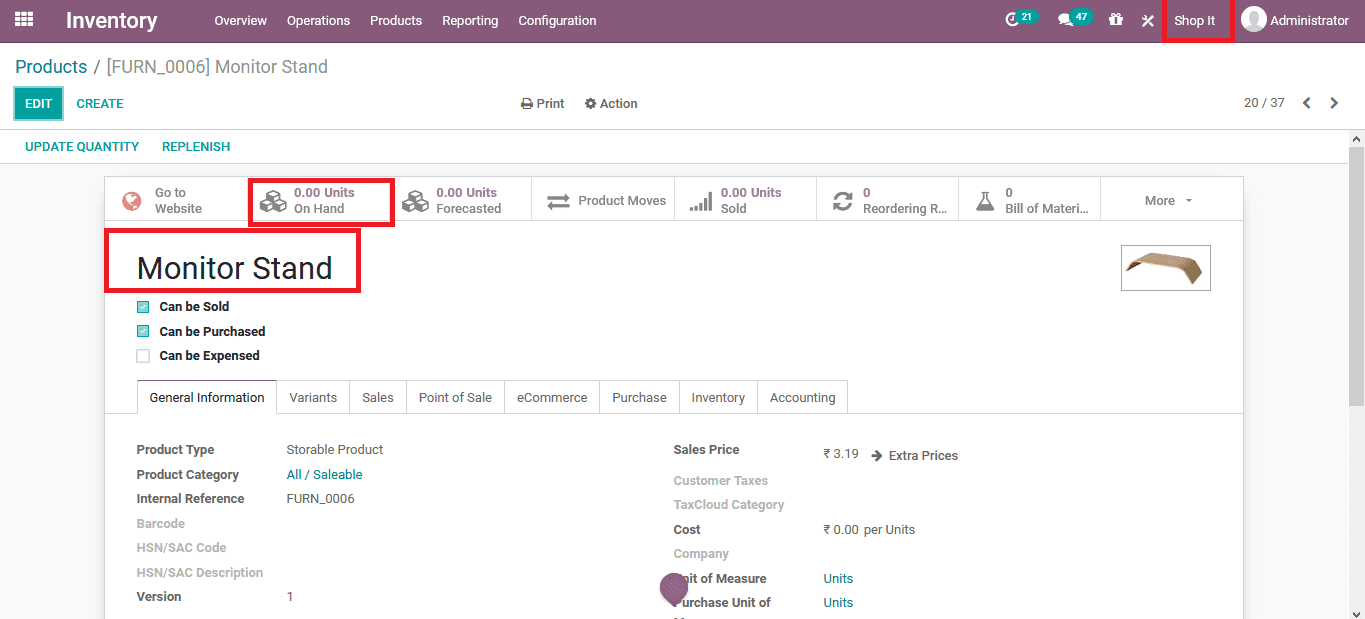Open the All / Saleable category link
The width and height of the screenshot is (1365, 619).
[x=324, y=475]
